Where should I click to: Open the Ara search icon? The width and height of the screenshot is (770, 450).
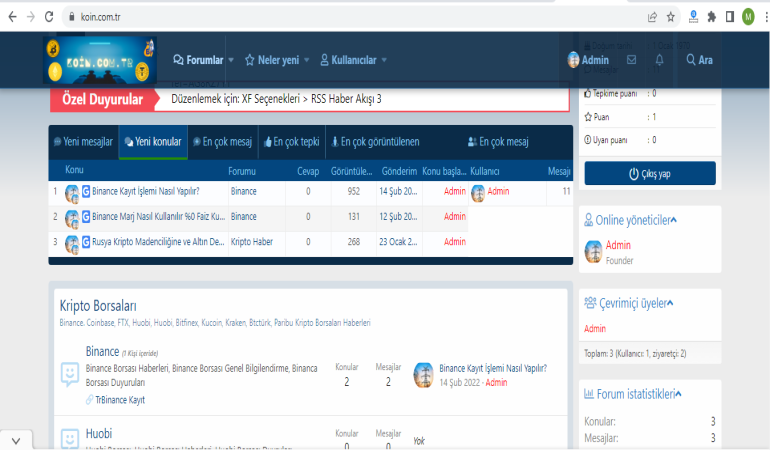[699, 60]
